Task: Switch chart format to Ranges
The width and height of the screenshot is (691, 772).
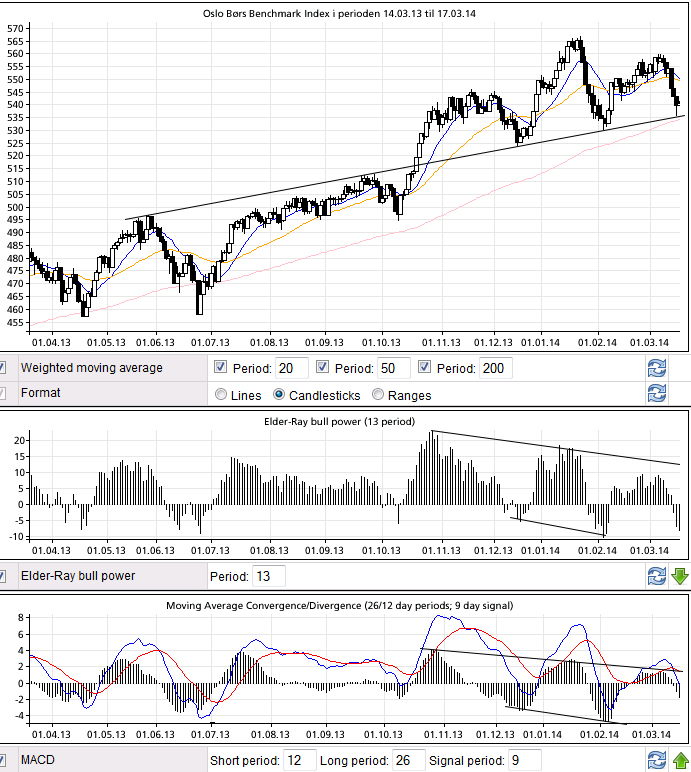Action: coord(378,395)
